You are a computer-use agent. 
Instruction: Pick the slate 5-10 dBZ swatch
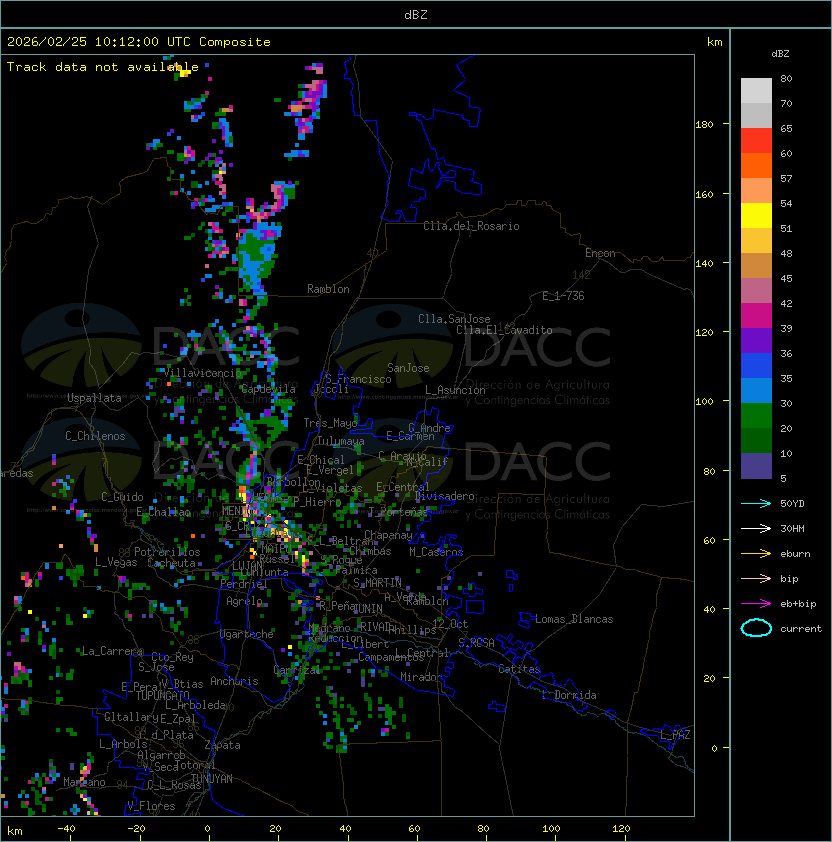coord(756,466)
